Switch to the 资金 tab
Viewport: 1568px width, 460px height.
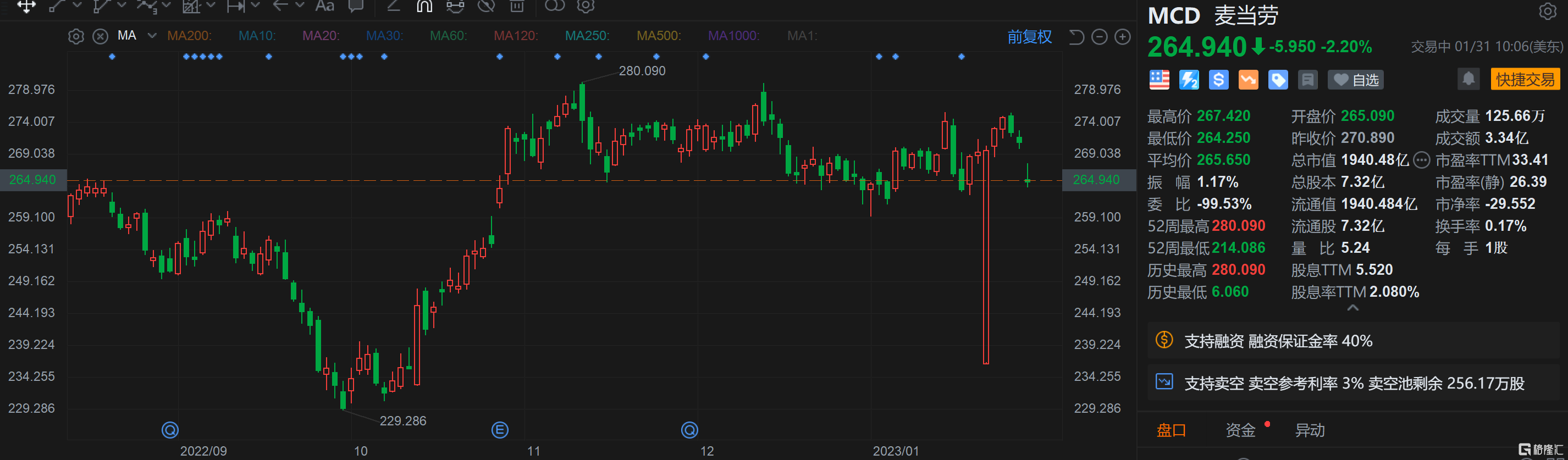(1240, 430)
